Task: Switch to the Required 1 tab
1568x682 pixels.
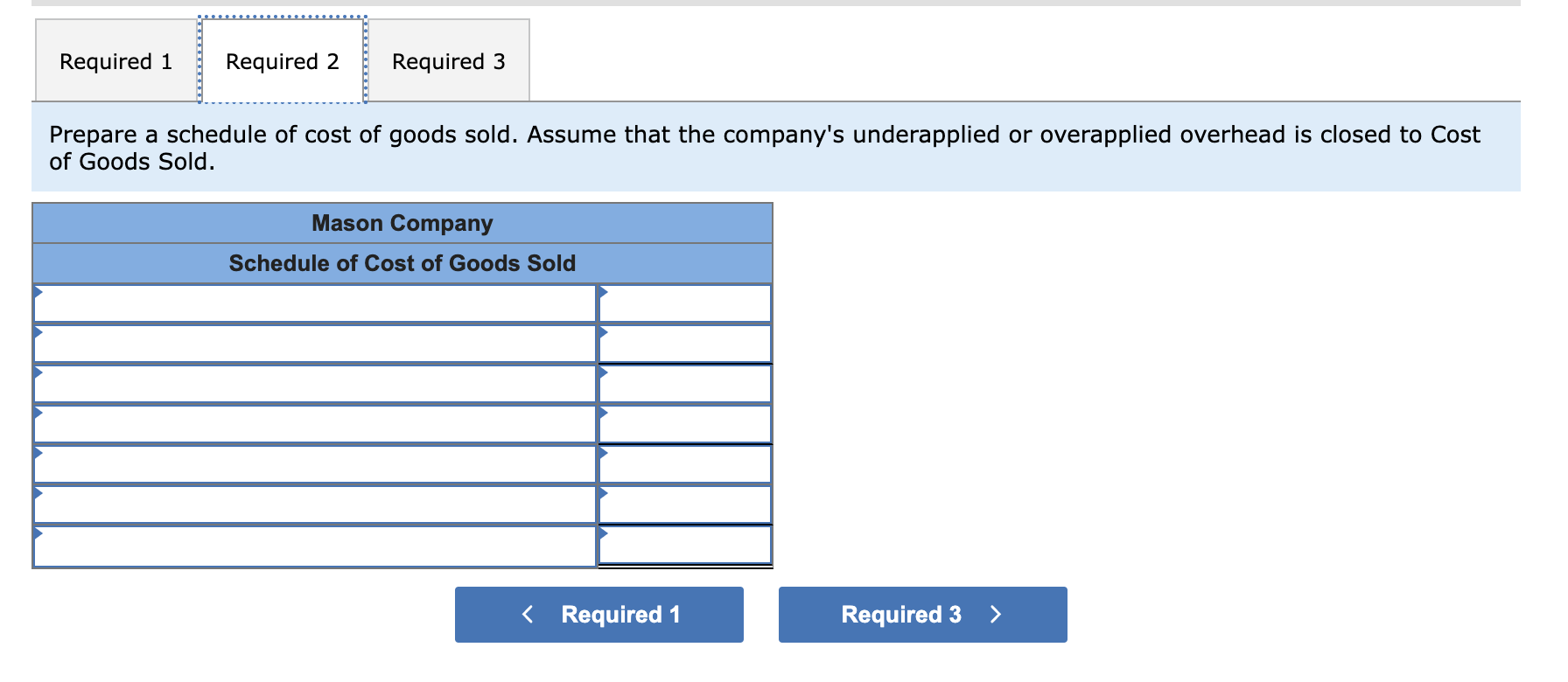Action: (x=115, y=60)
